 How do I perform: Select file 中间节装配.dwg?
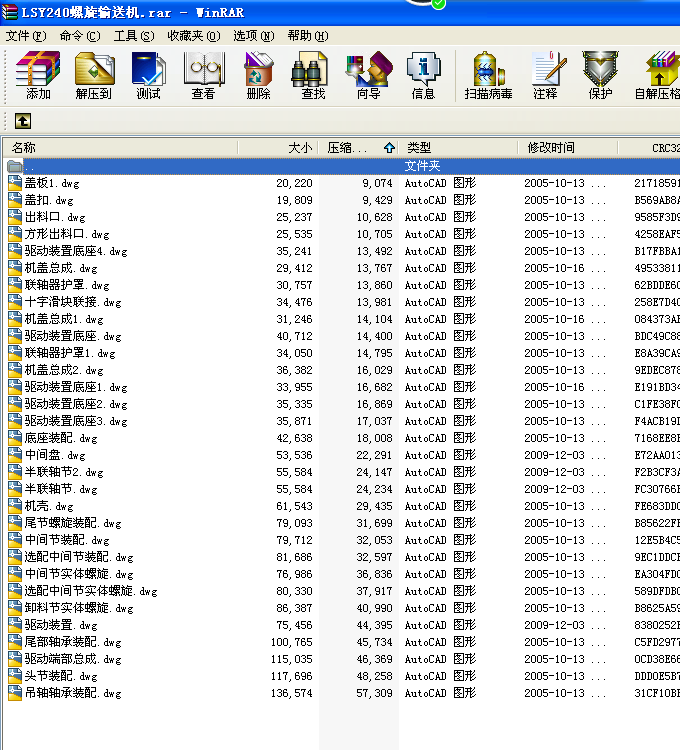[x=67, y=540]
